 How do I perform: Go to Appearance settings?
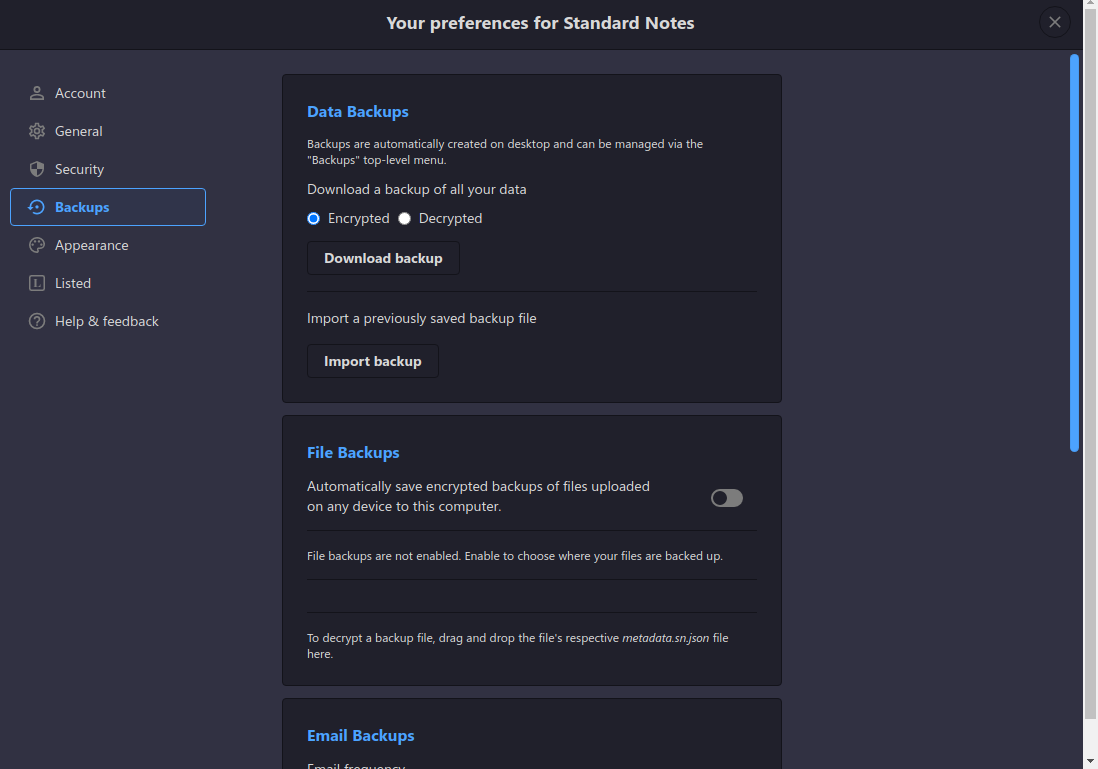(x=108, y=245)
